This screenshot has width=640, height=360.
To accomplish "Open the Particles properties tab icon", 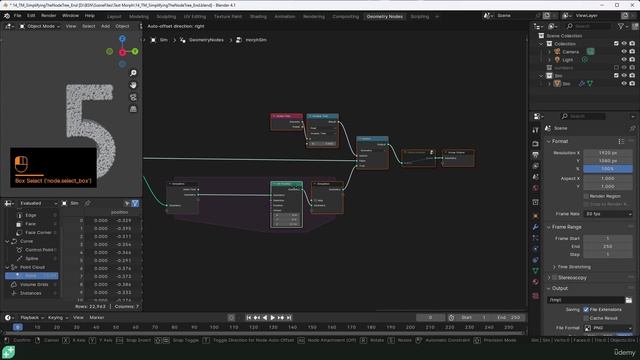I will click(x=536, y=238).
